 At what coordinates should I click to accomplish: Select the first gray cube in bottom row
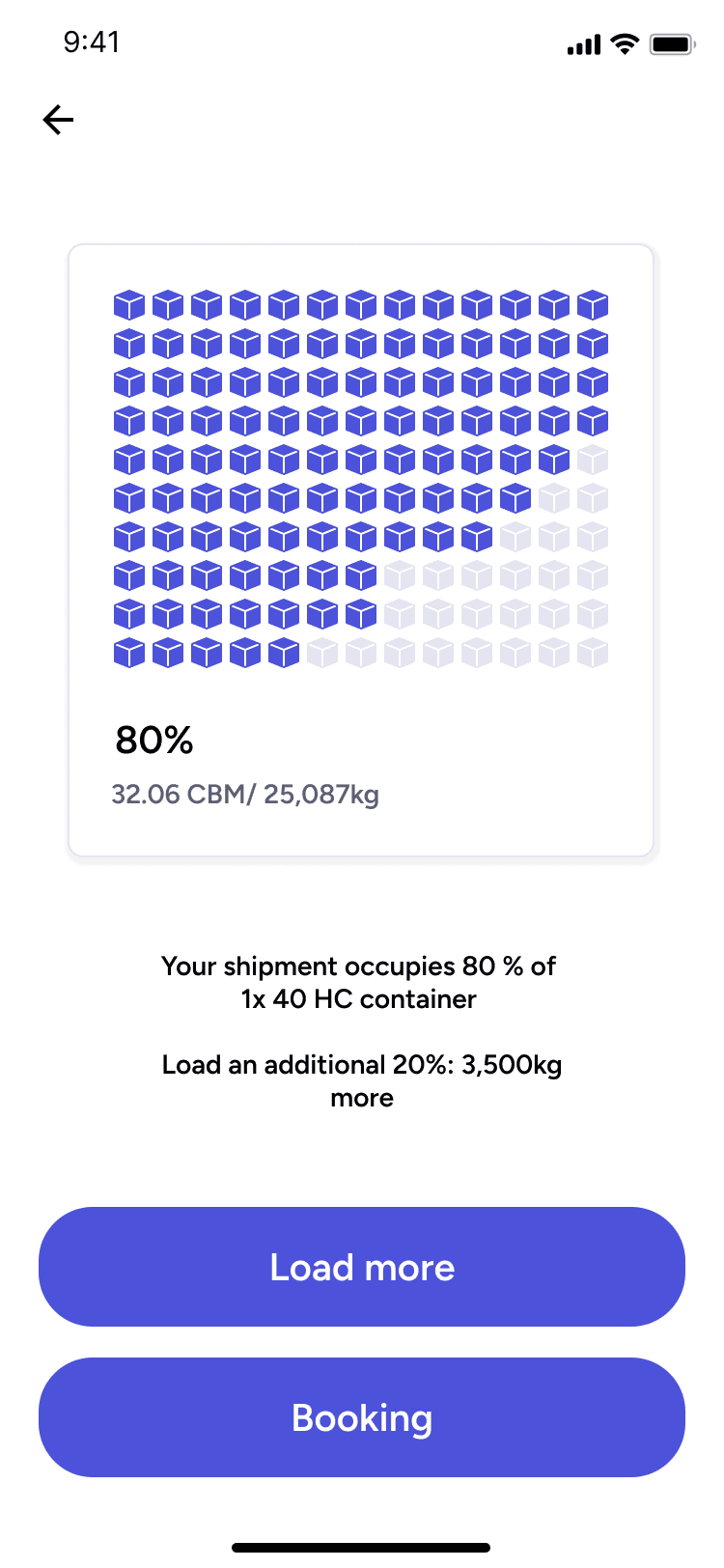coord(322,653)
